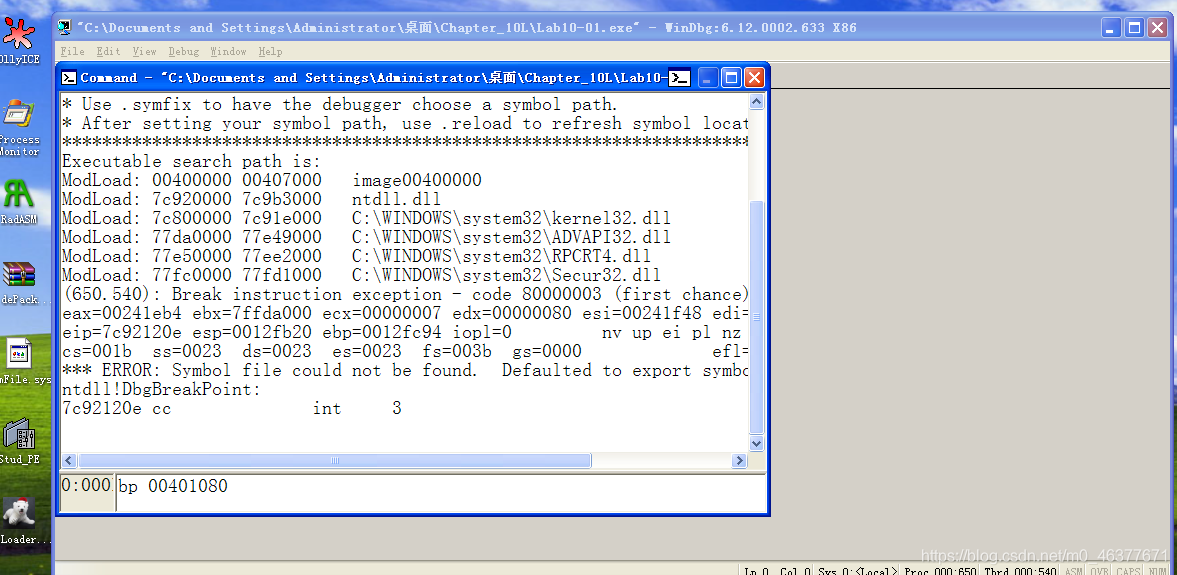The image size is (1177, 575).
Task: Open the Help menu
Action: 270,51
